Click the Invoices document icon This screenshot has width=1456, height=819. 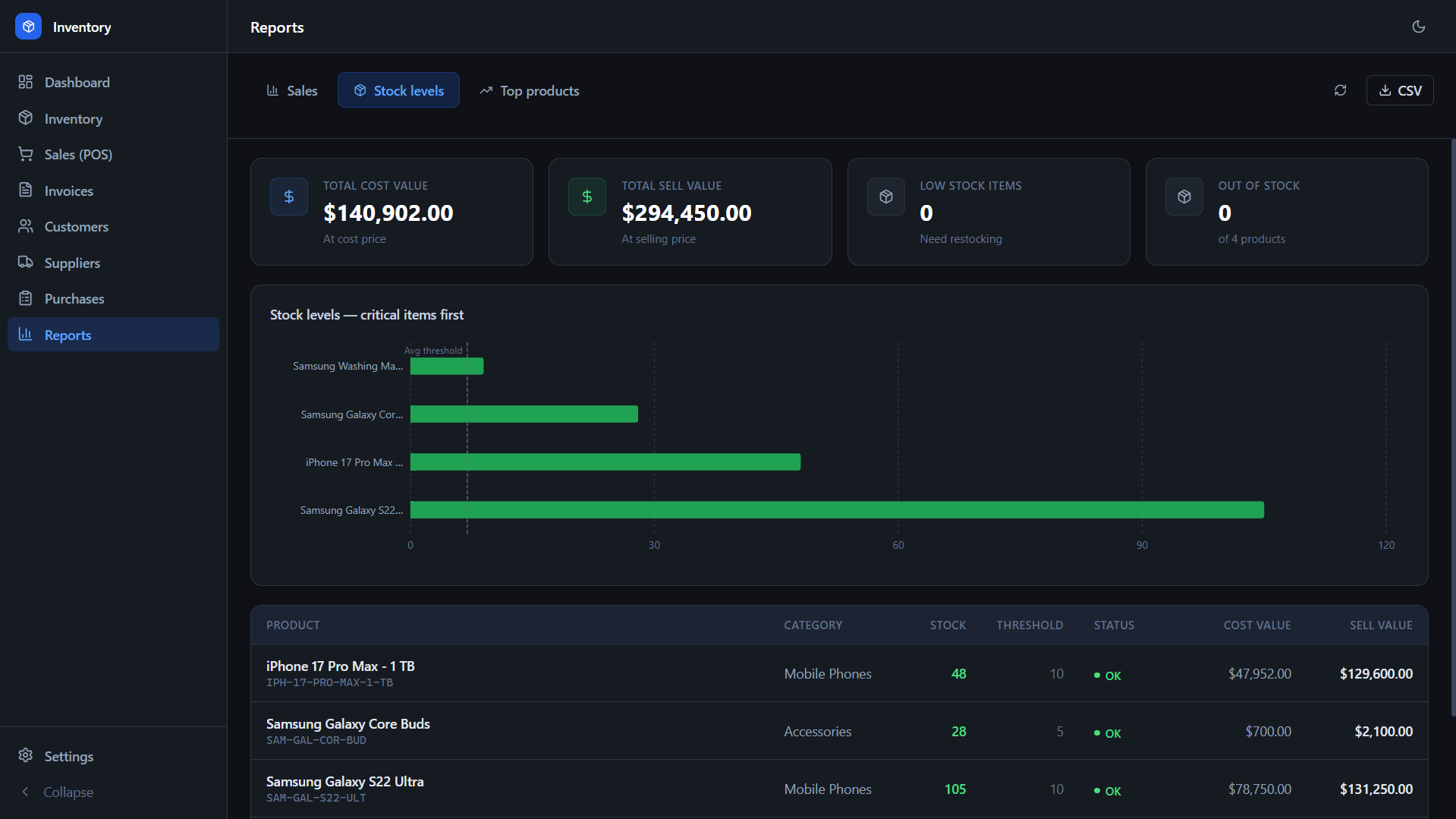tap(26, 190)
